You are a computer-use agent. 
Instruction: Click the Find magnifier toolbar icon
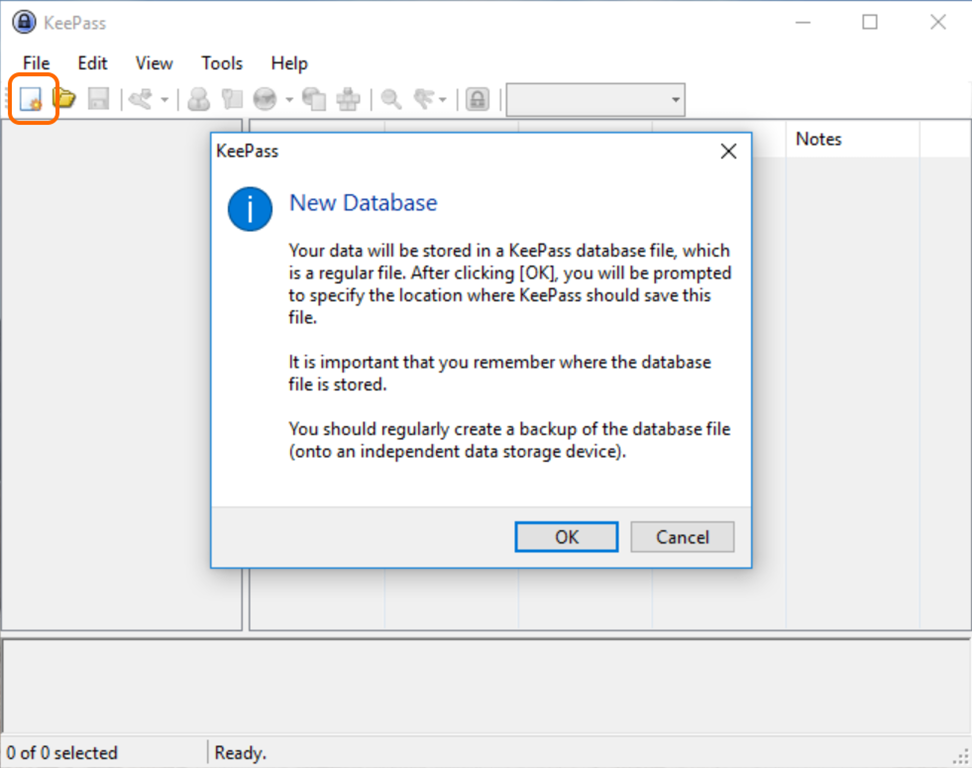point(391,99)
